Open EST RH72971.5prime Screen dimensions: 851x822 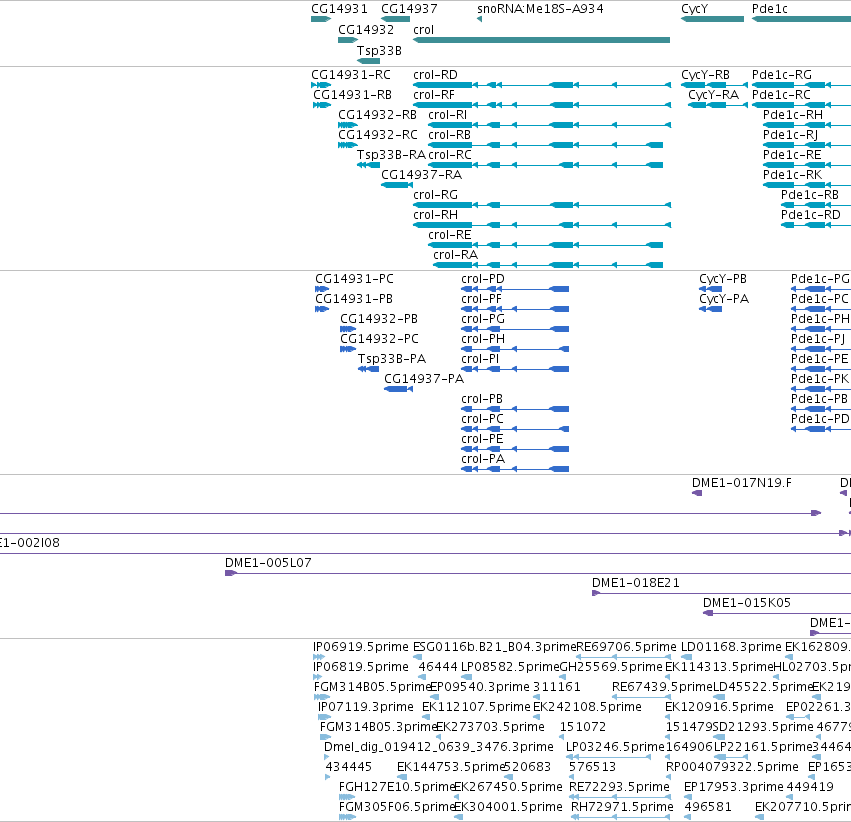[622, 807]
